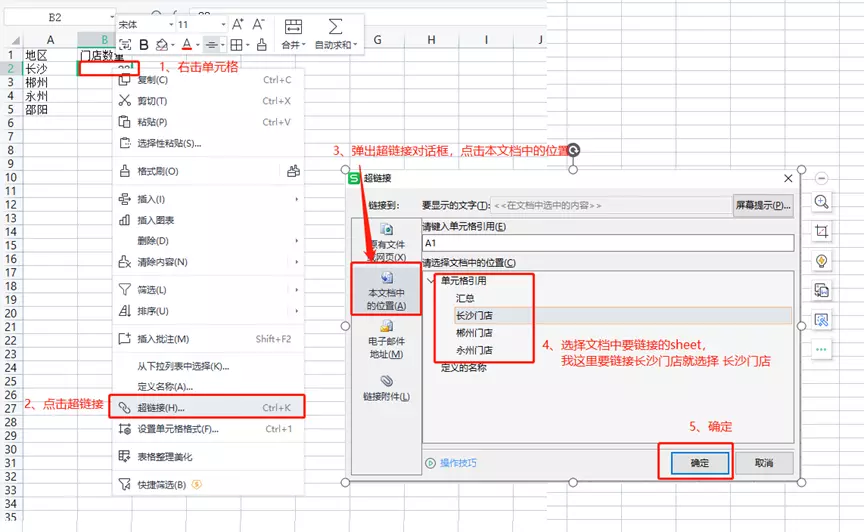Collapse the 单元格引用 tree node
The height and width of the screenshot is (532, 864).
[431, 281]
